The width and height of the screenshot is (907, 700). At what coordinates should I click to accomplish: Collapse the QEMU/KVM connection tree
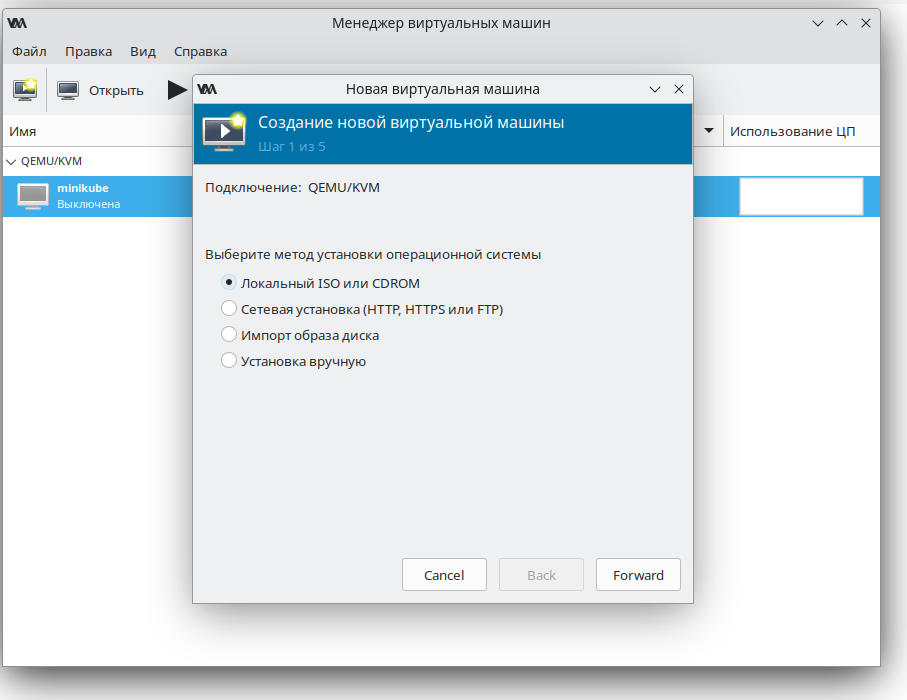point(11,161)
